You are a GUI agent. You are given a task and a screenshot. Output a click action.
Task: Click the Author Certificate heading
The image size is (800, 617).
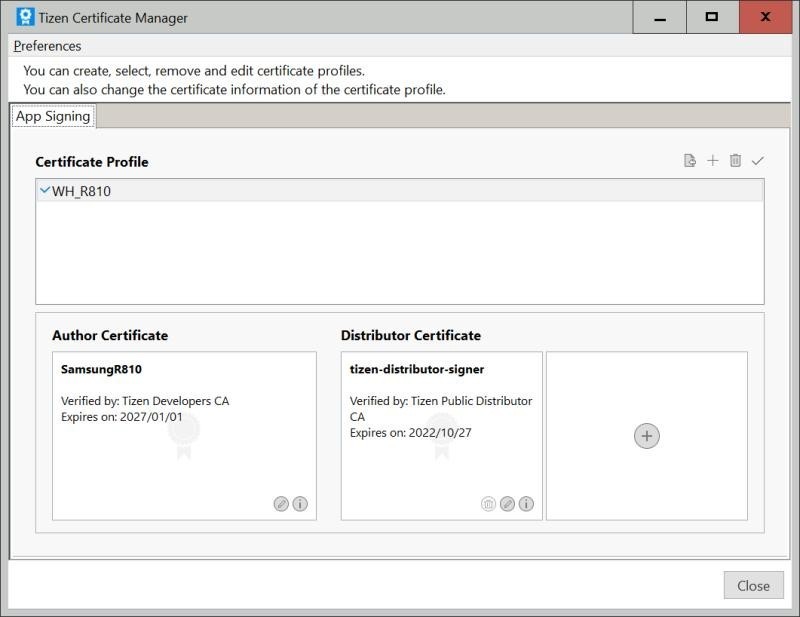(x=110, y=335)
